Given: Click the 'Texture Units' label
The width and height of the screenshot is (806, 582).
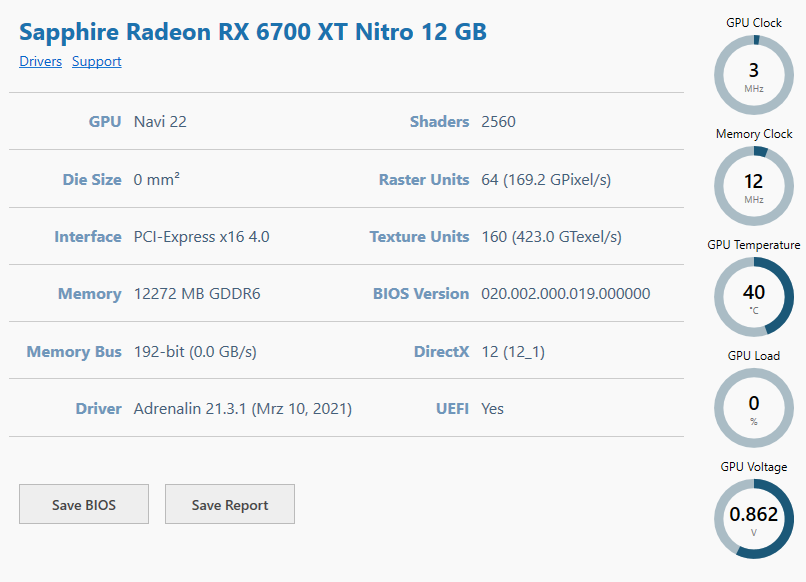Looking at the screenshot, I should pos(419,237).
